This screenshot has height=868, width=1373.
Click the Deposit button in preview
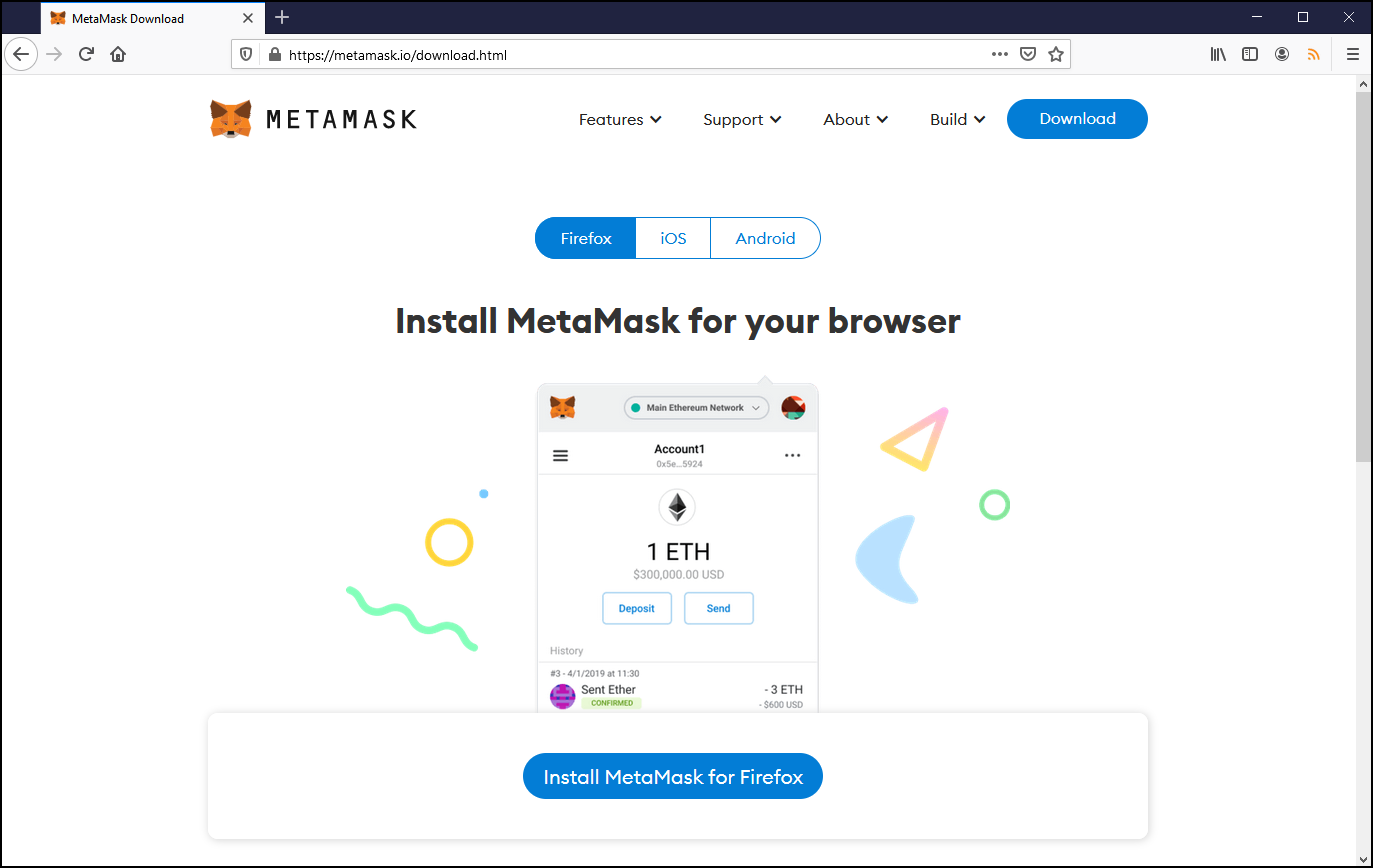(637, 608)
